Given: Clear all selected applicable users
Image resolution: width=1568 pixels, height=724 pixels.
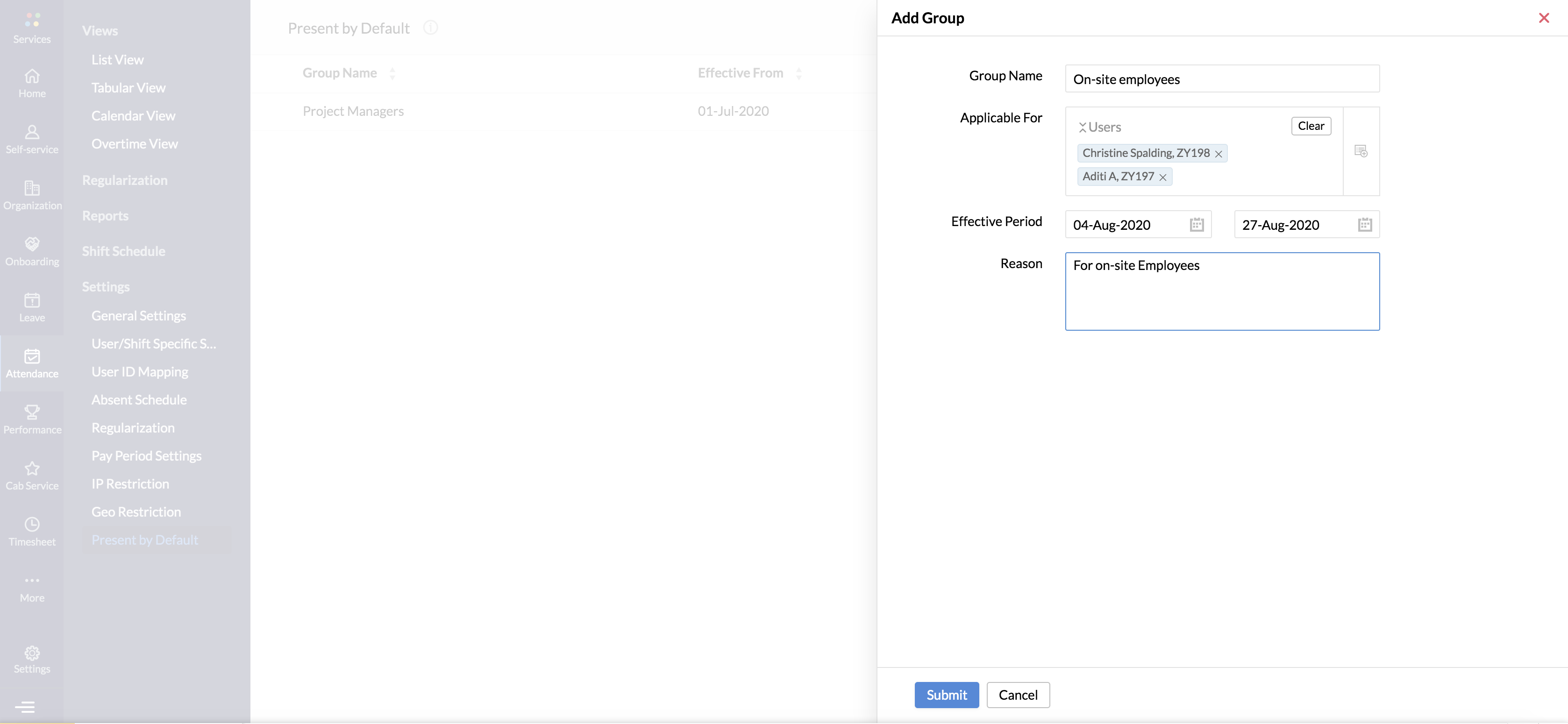Looking at the screenshot, I should coord(1311,126).
